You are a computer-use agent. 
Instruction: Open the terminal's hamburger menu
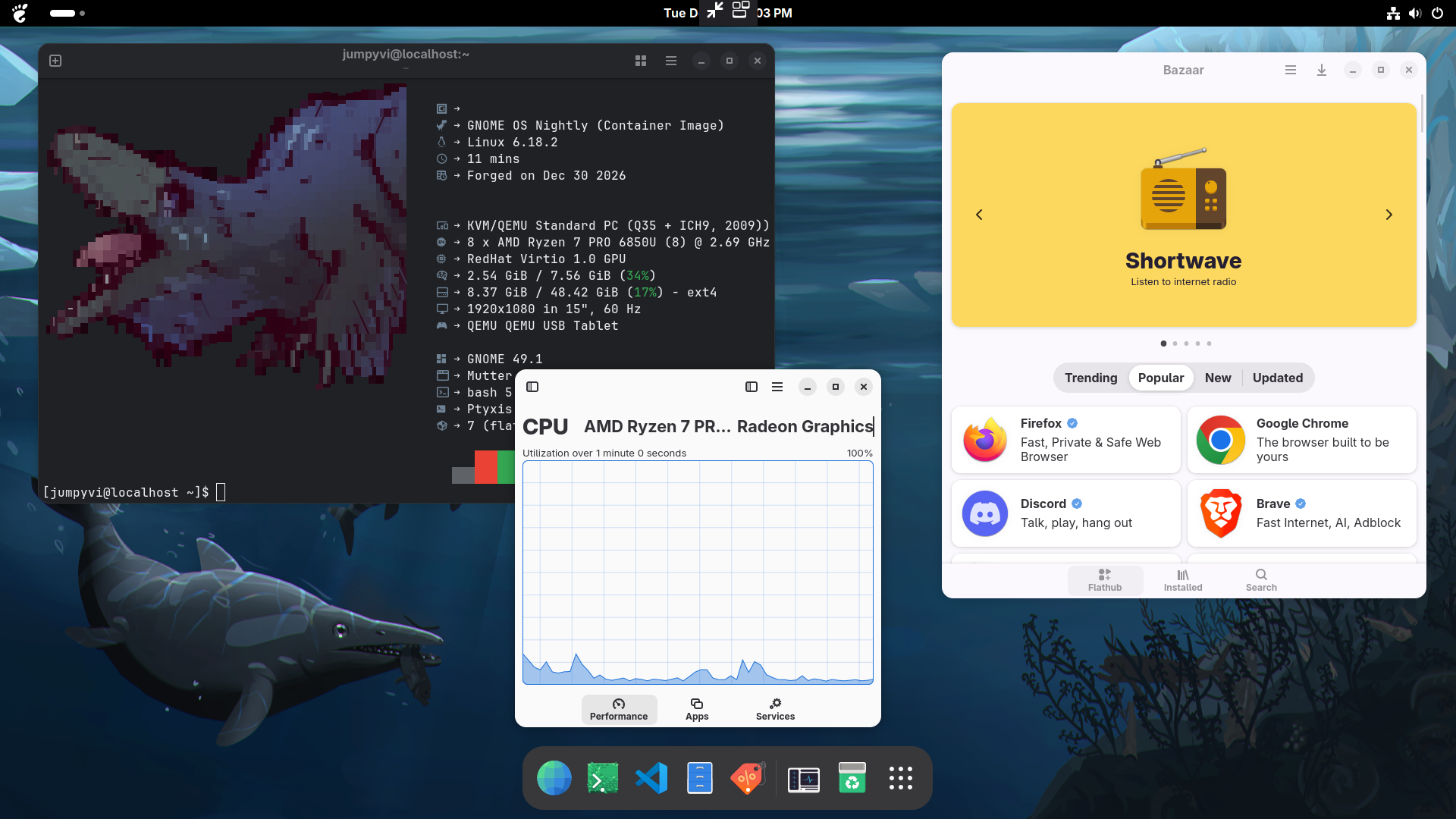[x=670, y=61]
